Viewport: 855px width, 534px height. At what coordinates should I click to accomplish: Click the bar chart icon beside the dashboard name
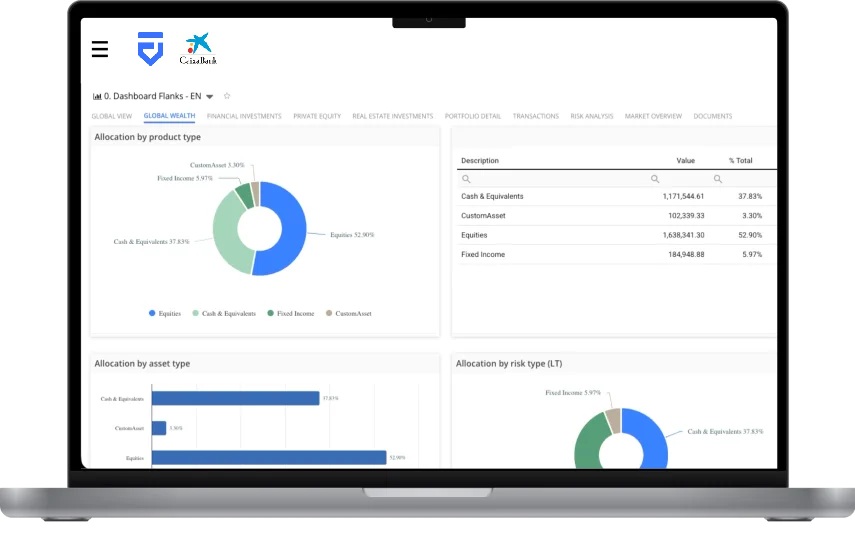[x=97, y=96]
